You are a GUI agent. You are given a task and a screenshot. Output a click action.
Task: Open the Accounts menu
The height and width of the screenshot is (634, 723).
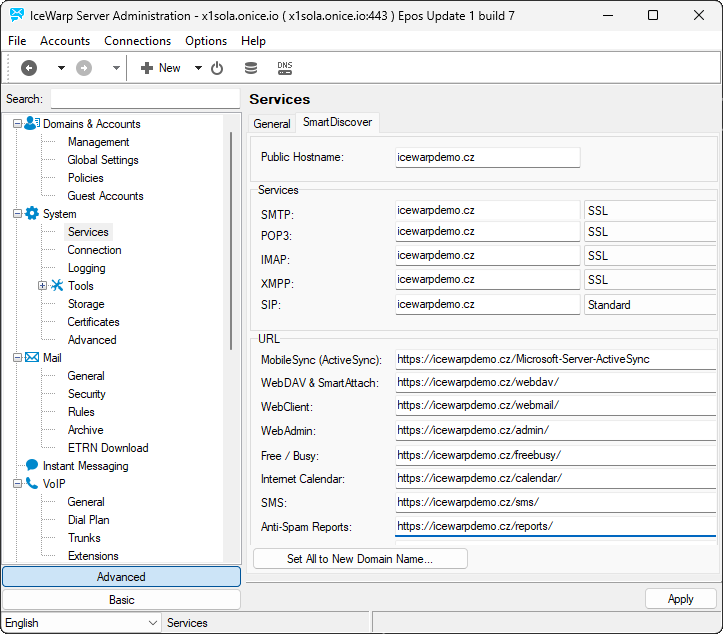(x=65, y=41)
